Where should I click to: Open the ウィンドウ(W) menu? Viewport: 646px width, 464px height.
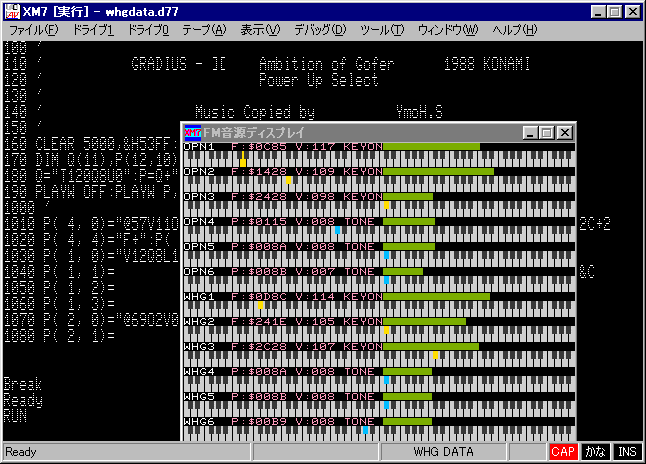tap(448, 30)
